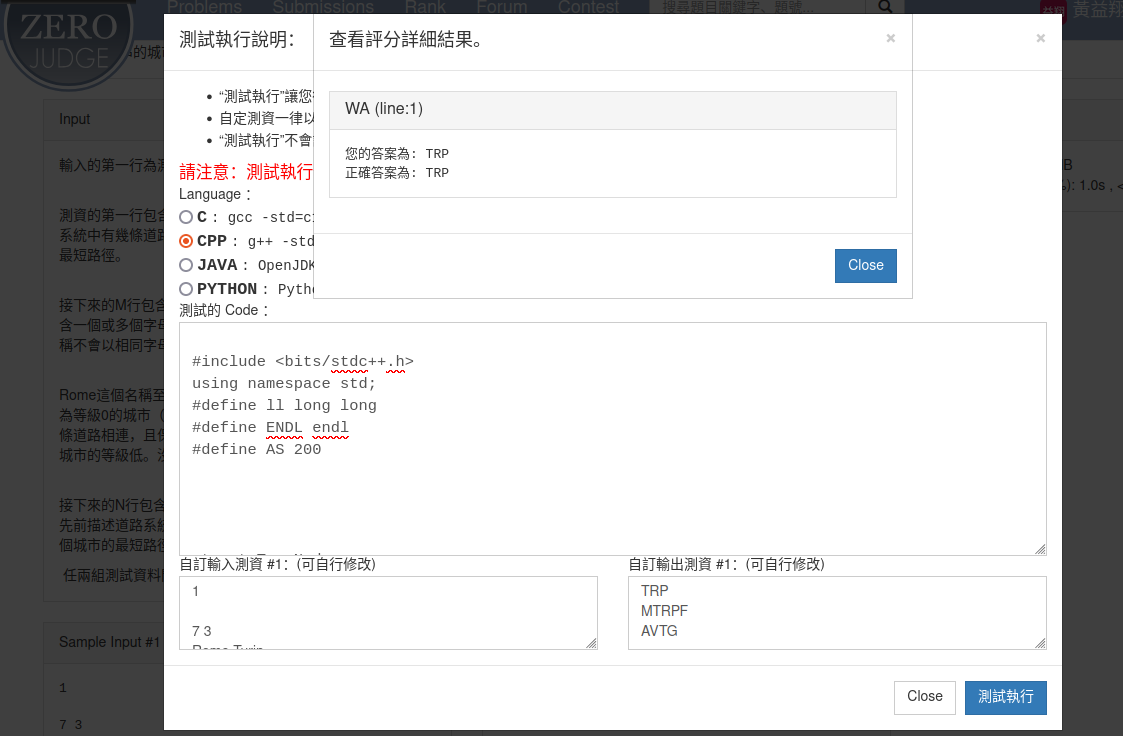Choose JAVA as the language
Image resolution: width=1123 pixels, height=736 pixels.
coord(186,265)
